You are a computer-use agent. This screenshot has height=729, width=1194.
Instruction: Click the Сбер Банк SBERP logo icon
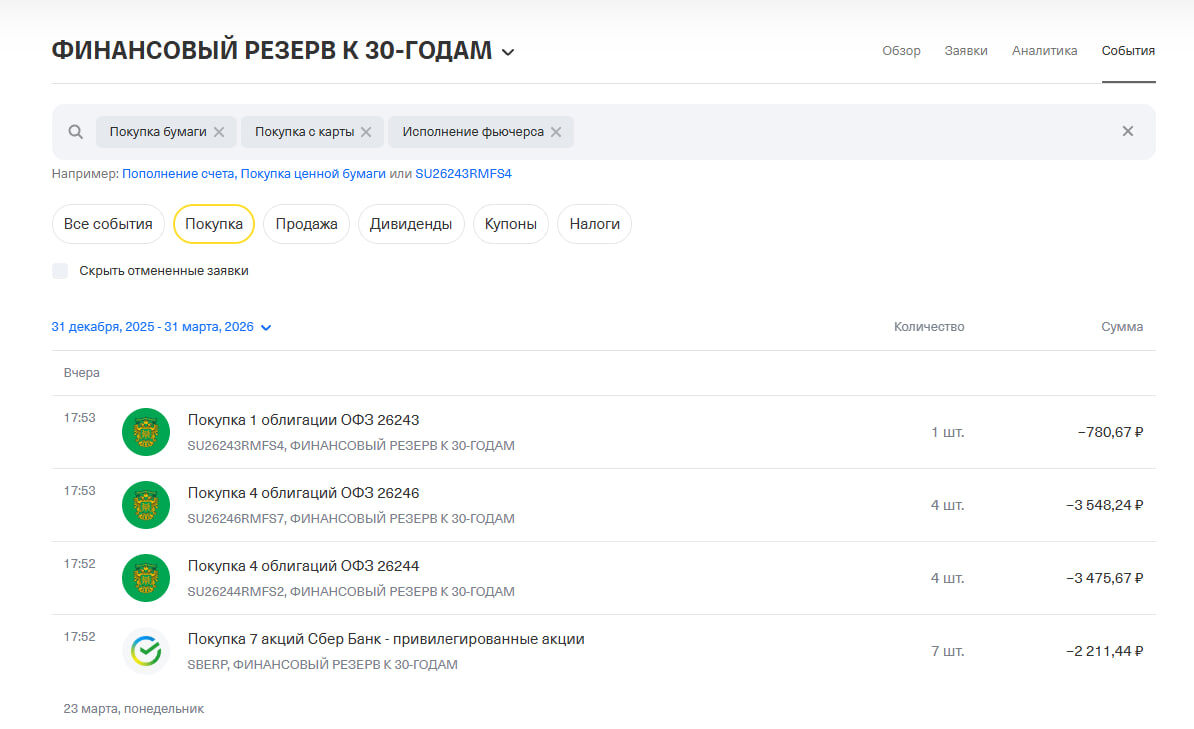(x=146, y=651)
